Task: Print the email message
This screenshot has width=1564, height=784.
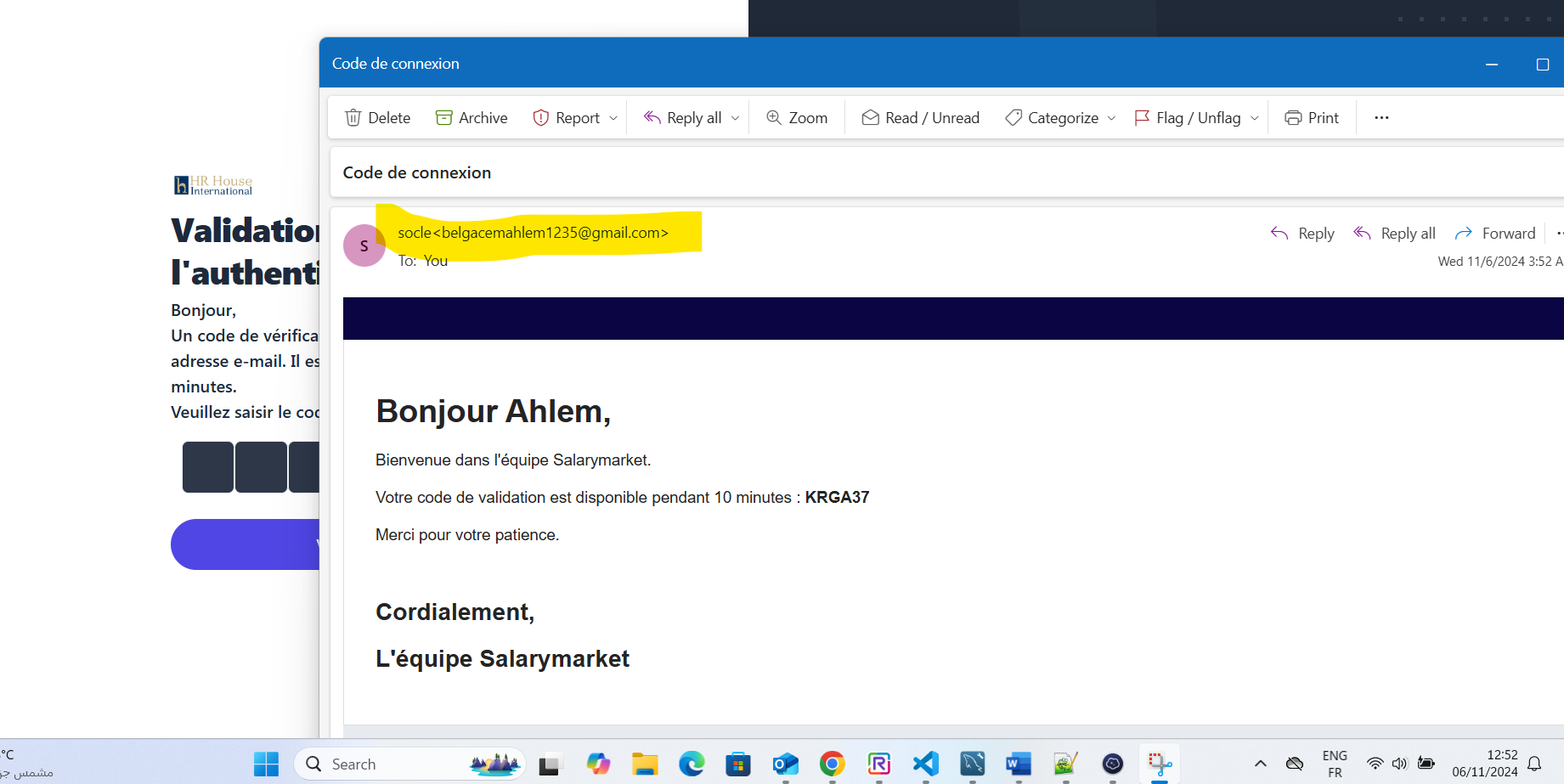Action: coord(1312,118)
